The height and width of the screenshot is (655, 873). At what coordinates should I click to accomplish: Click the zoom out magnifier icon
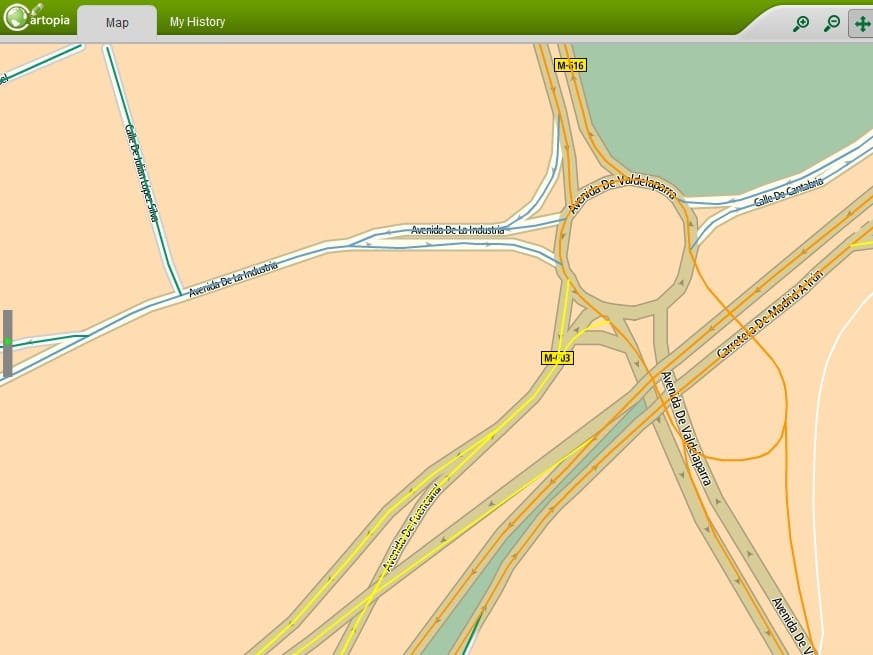tap(831, 23)
